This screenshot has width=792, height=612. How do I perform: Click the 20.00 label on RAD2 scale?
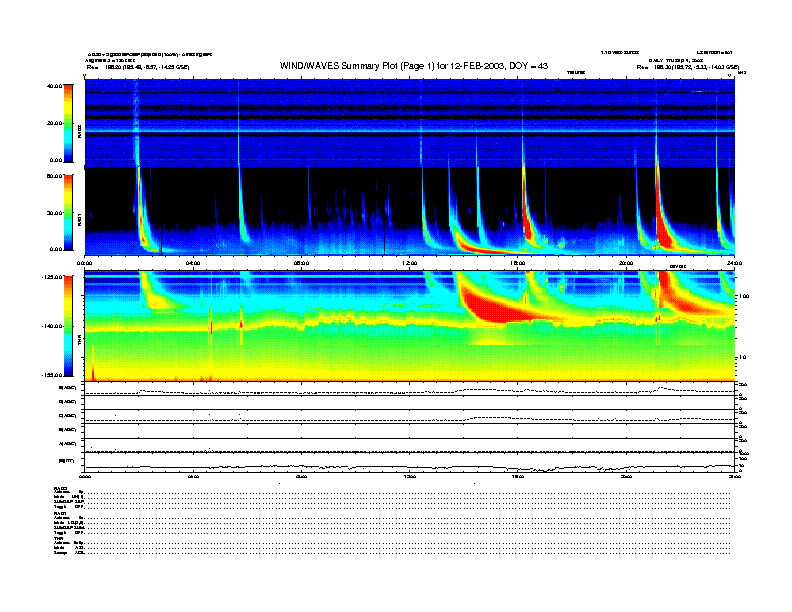55,123
